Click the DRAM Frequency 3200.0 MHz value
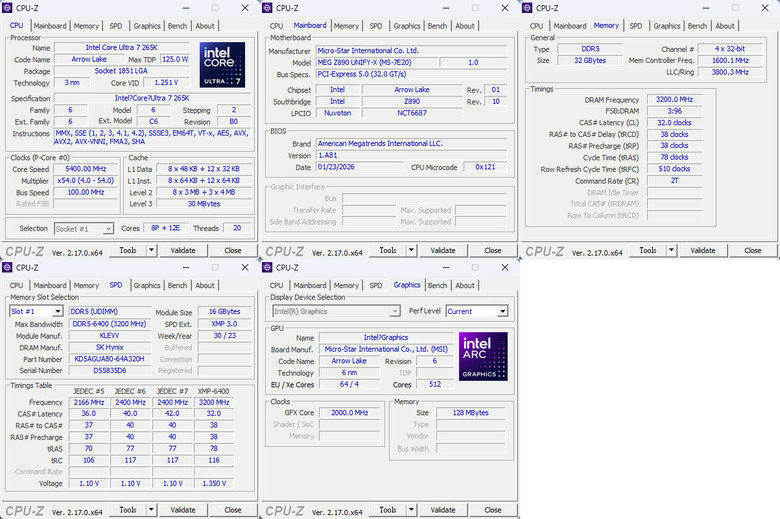The height and width of the screenshot is (519, 780). 674,100
